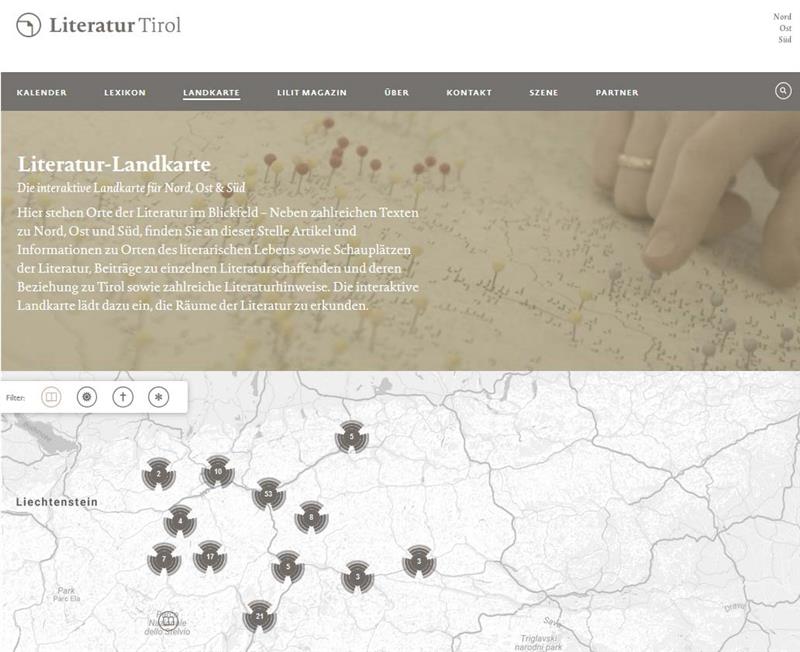Click the single book marker near Stelvio
The image size is (800, 652).
[169, 620]
